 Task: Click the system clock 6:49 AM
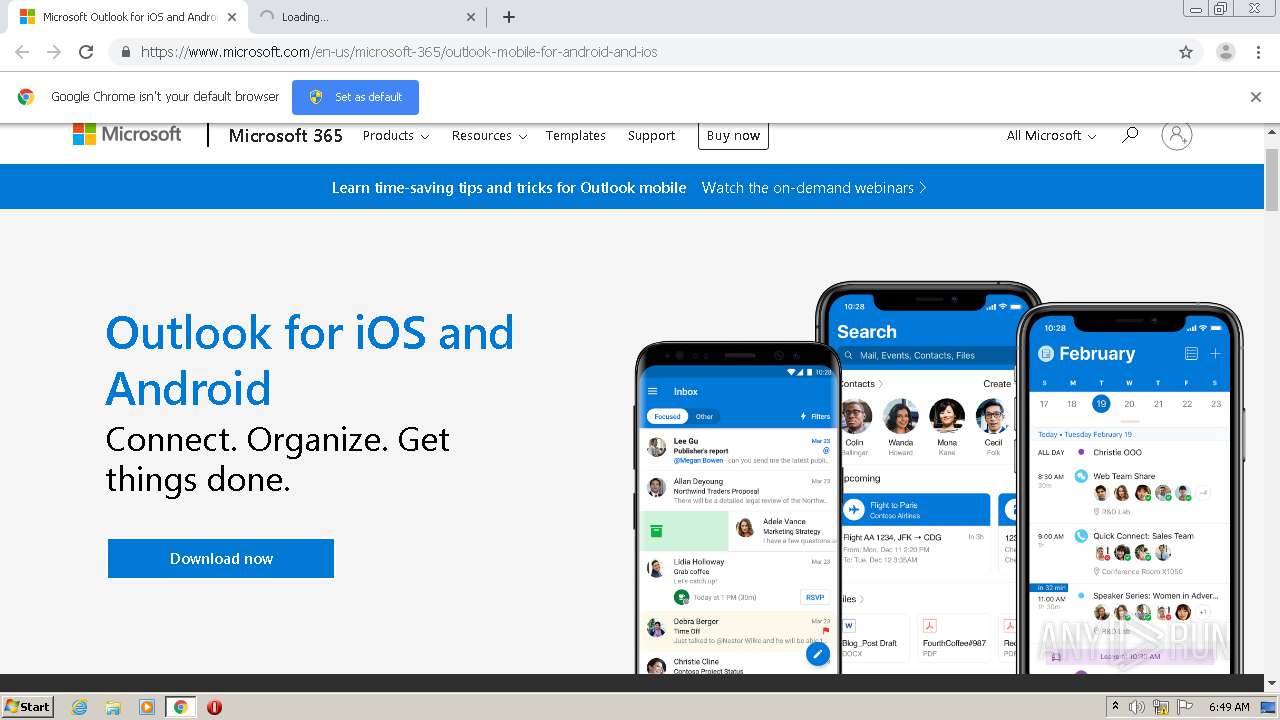click(x=1229, y=707)
